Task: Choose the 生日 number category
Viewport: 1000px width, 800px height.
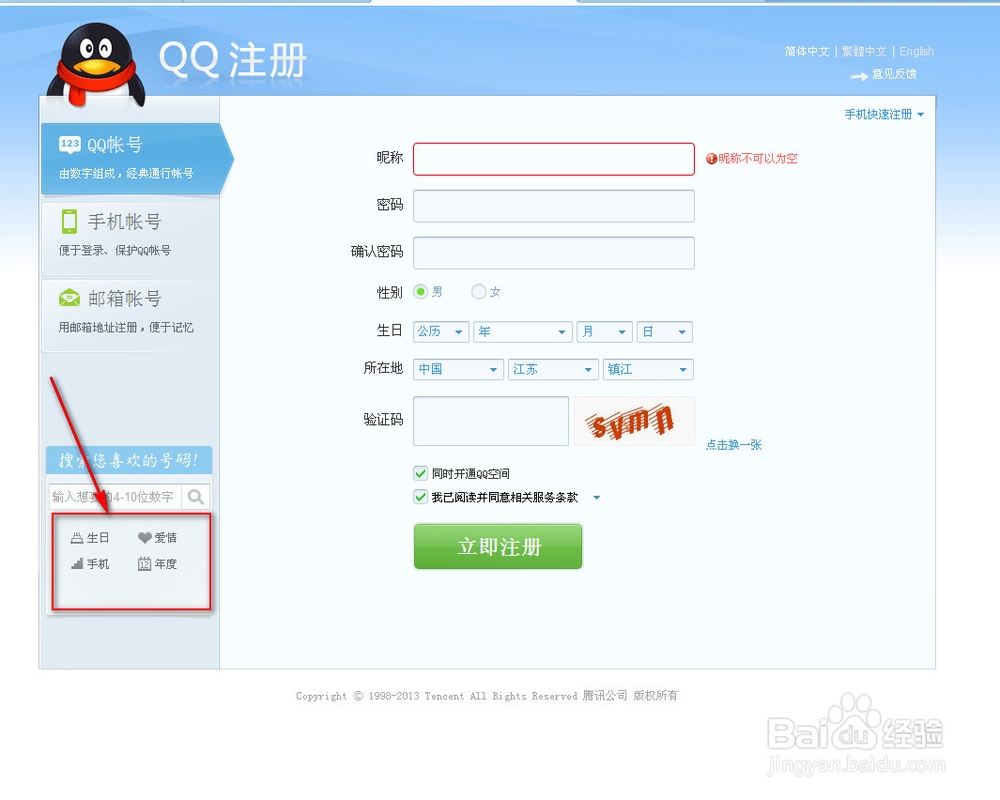Action: (x=90, y=538)
